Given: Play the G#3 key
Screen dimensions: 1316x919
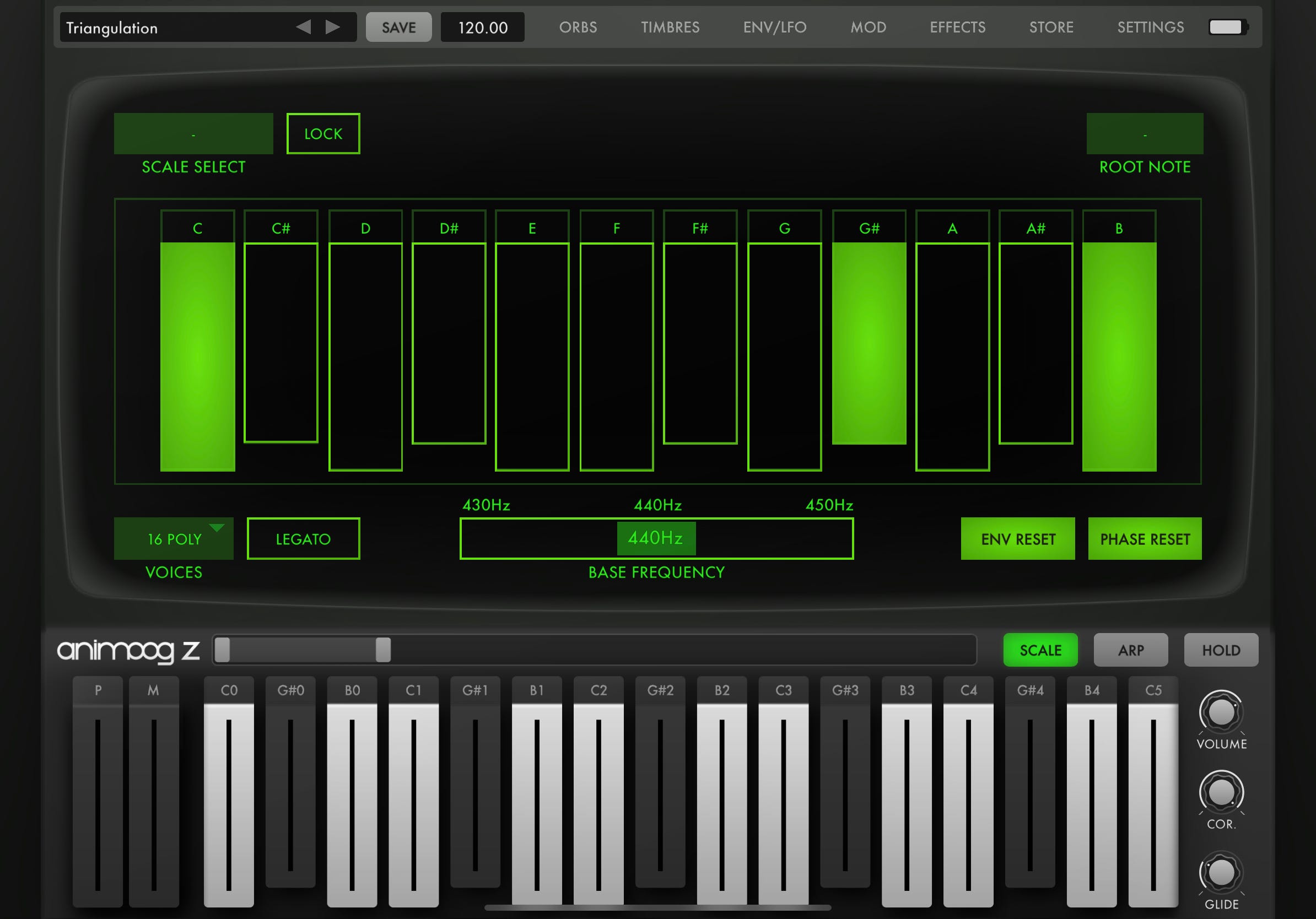Looking at the screenshot, I should point(845,782).
